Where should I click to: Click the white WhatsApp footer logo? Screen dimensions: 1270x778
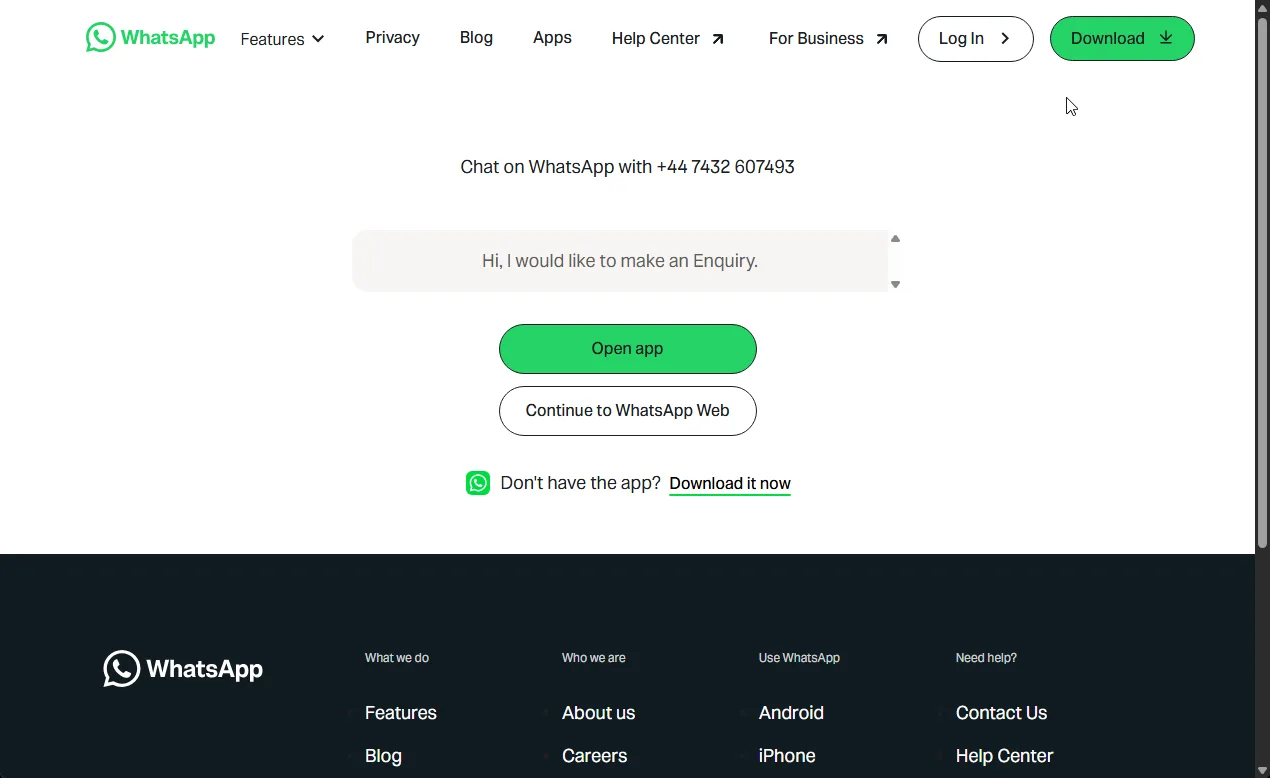pyautogui.click(x=183, y=669)
